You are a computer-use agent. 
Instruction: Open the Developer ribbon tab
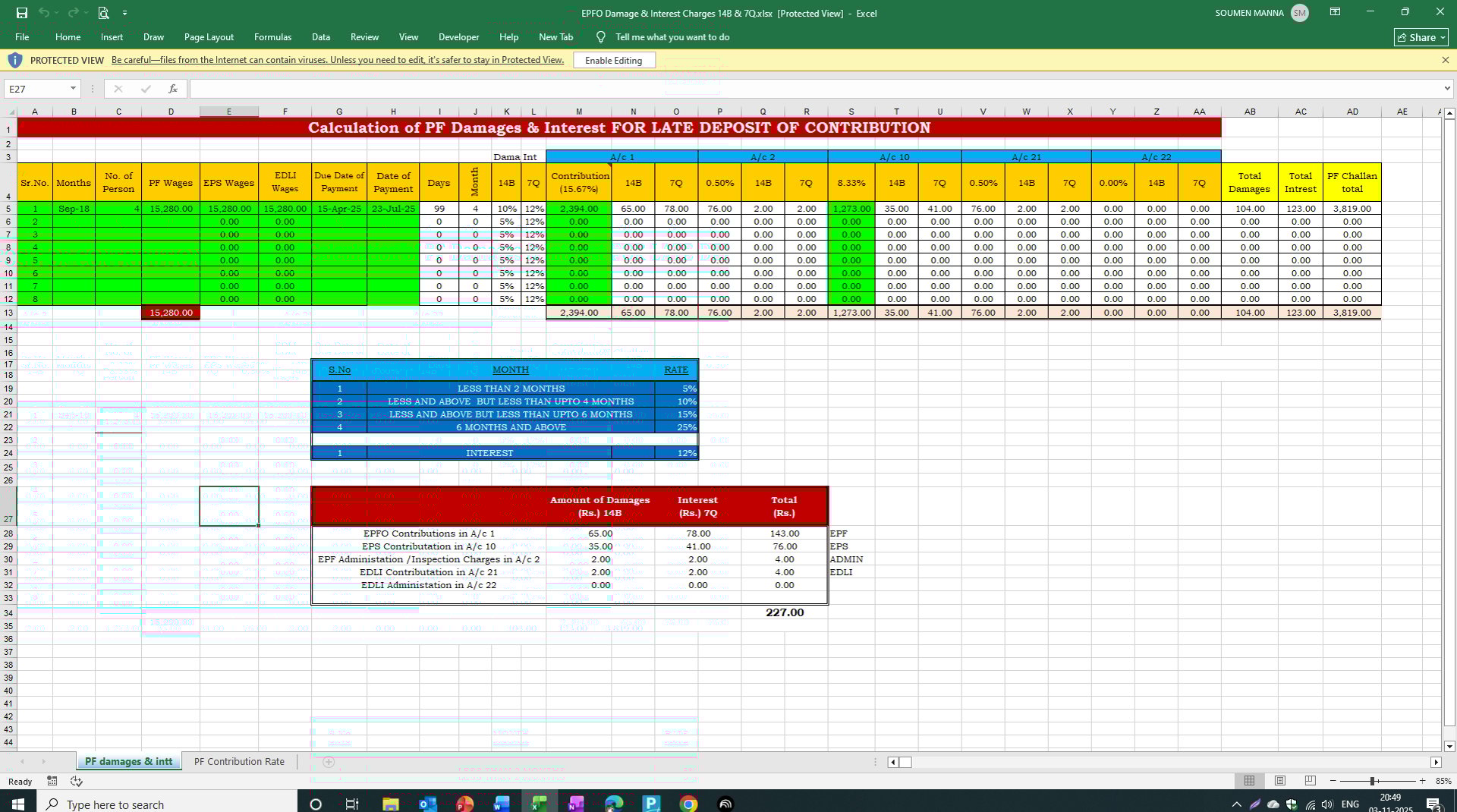click(x=458, y=37)
